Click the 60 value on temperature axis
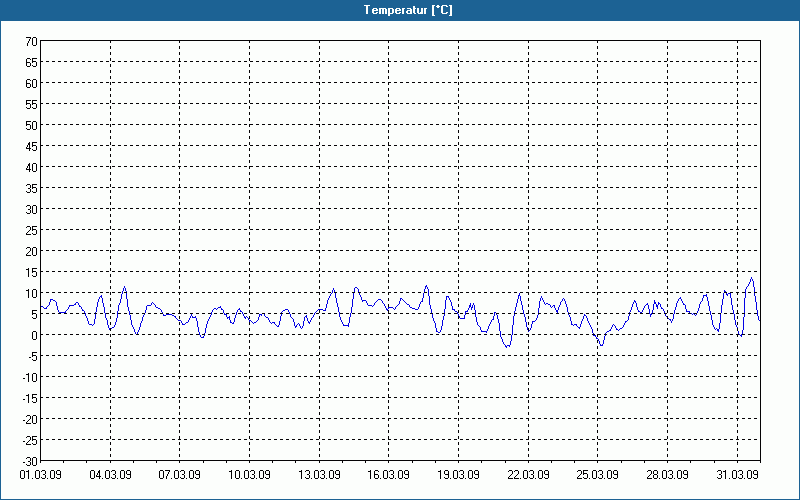 pos(32,83)
